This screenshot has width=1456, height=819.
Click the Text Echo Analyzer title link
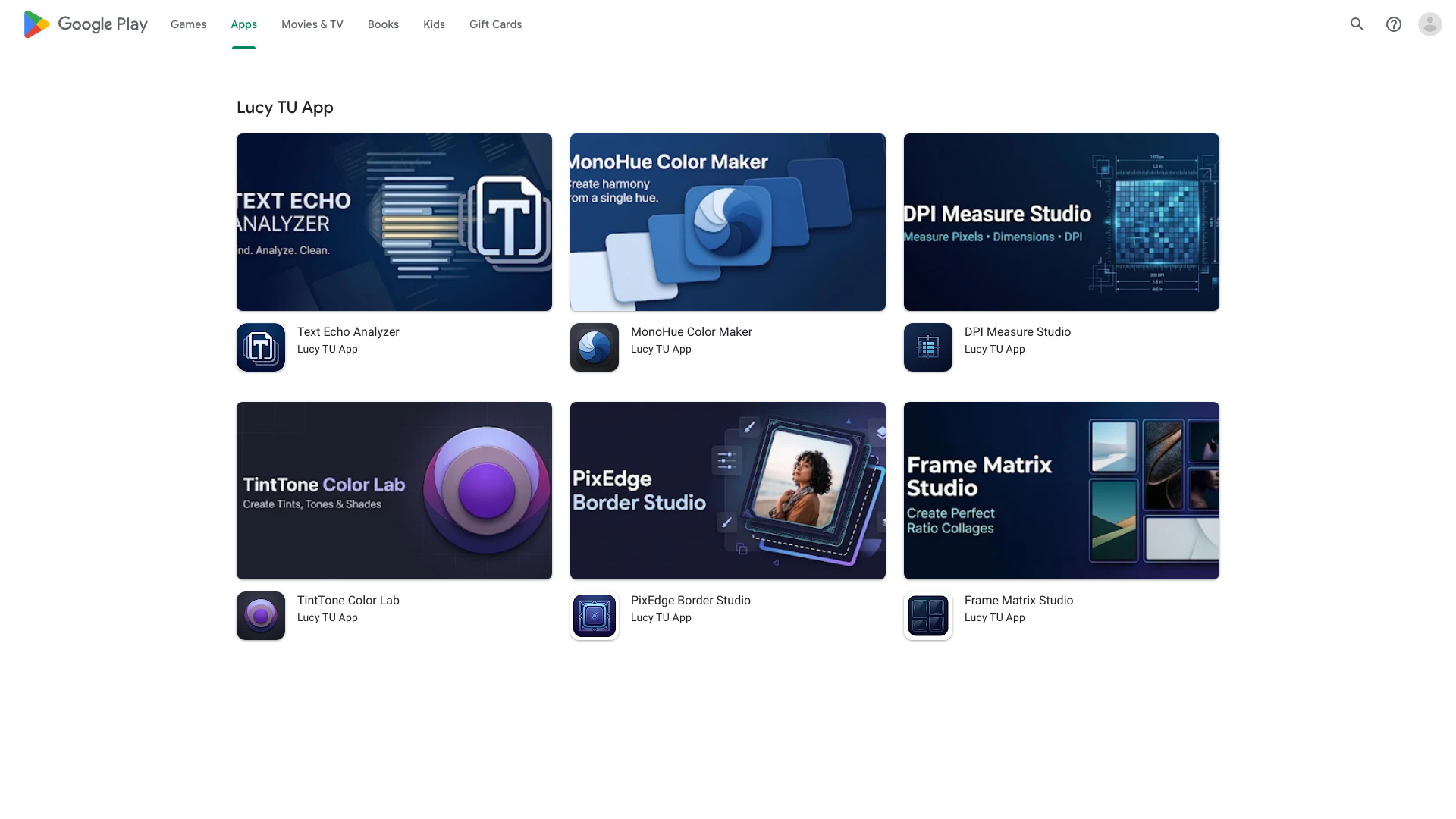pos(348,332)
